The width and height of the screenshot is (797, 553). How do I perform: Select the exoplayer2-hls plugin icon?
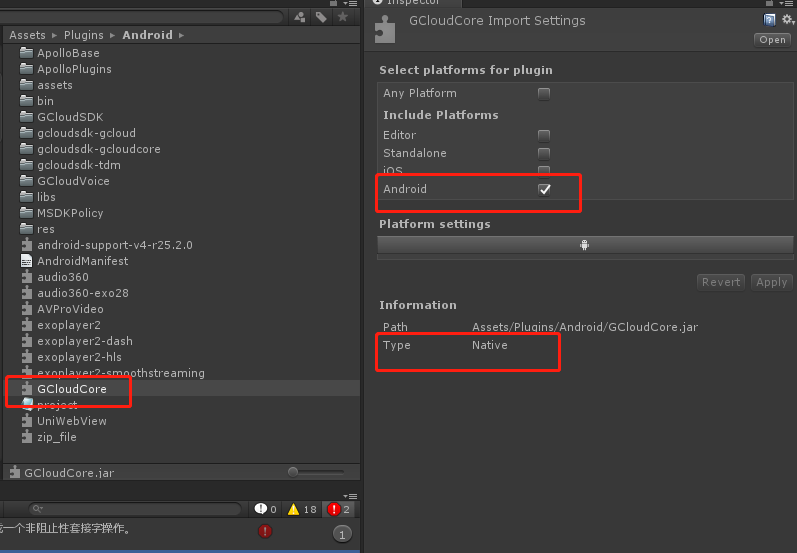[x=26, y=357]
